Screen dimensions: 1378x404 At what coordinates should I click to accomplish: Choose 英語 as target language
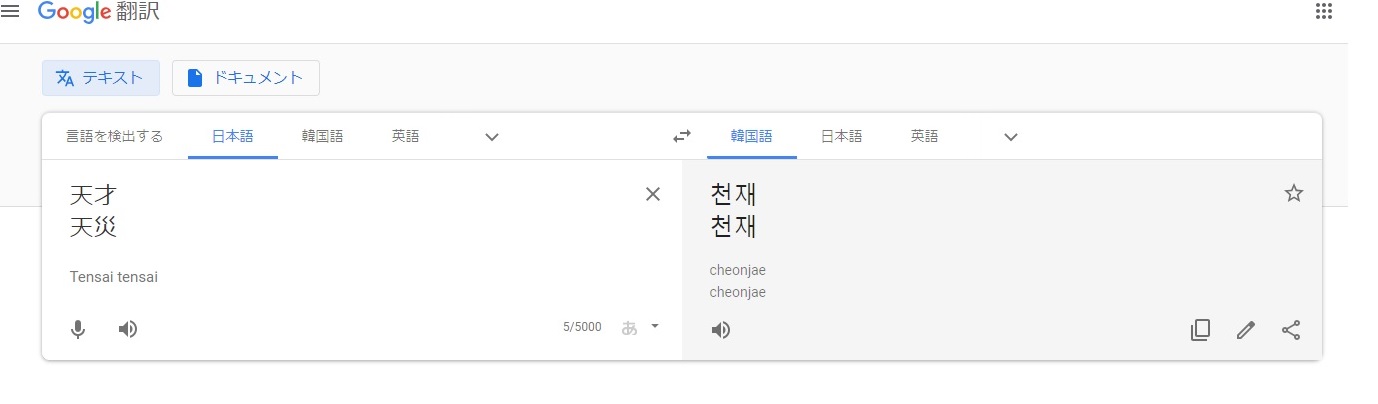[x=925, y=137]
